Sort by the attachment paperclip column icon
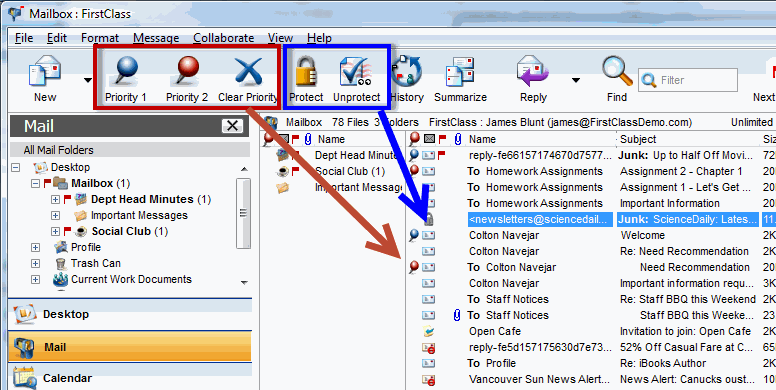This screenshot has height=390, width=776. coord(458,140)
